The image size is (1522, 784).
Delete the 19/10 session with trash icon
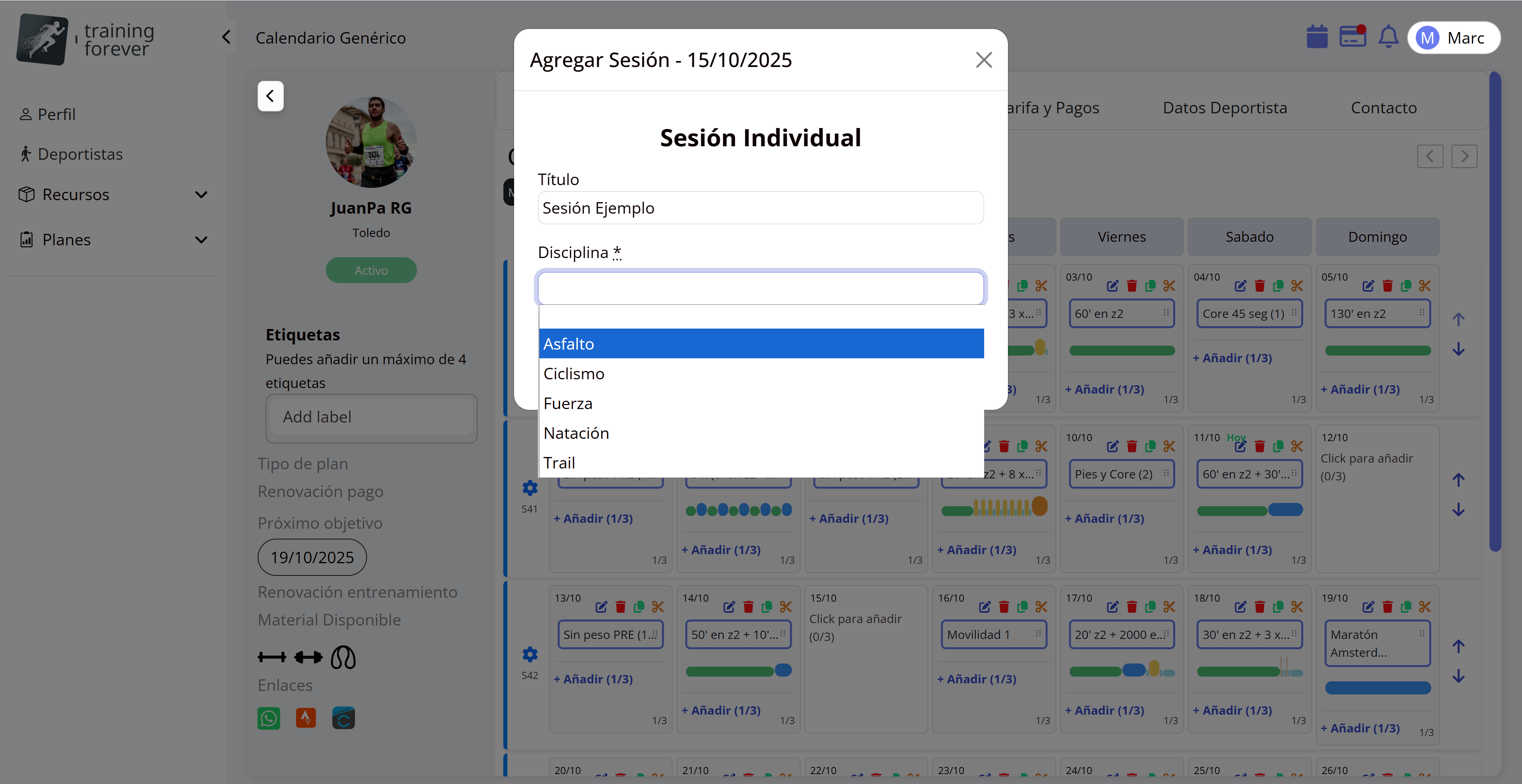[1387, 607]
